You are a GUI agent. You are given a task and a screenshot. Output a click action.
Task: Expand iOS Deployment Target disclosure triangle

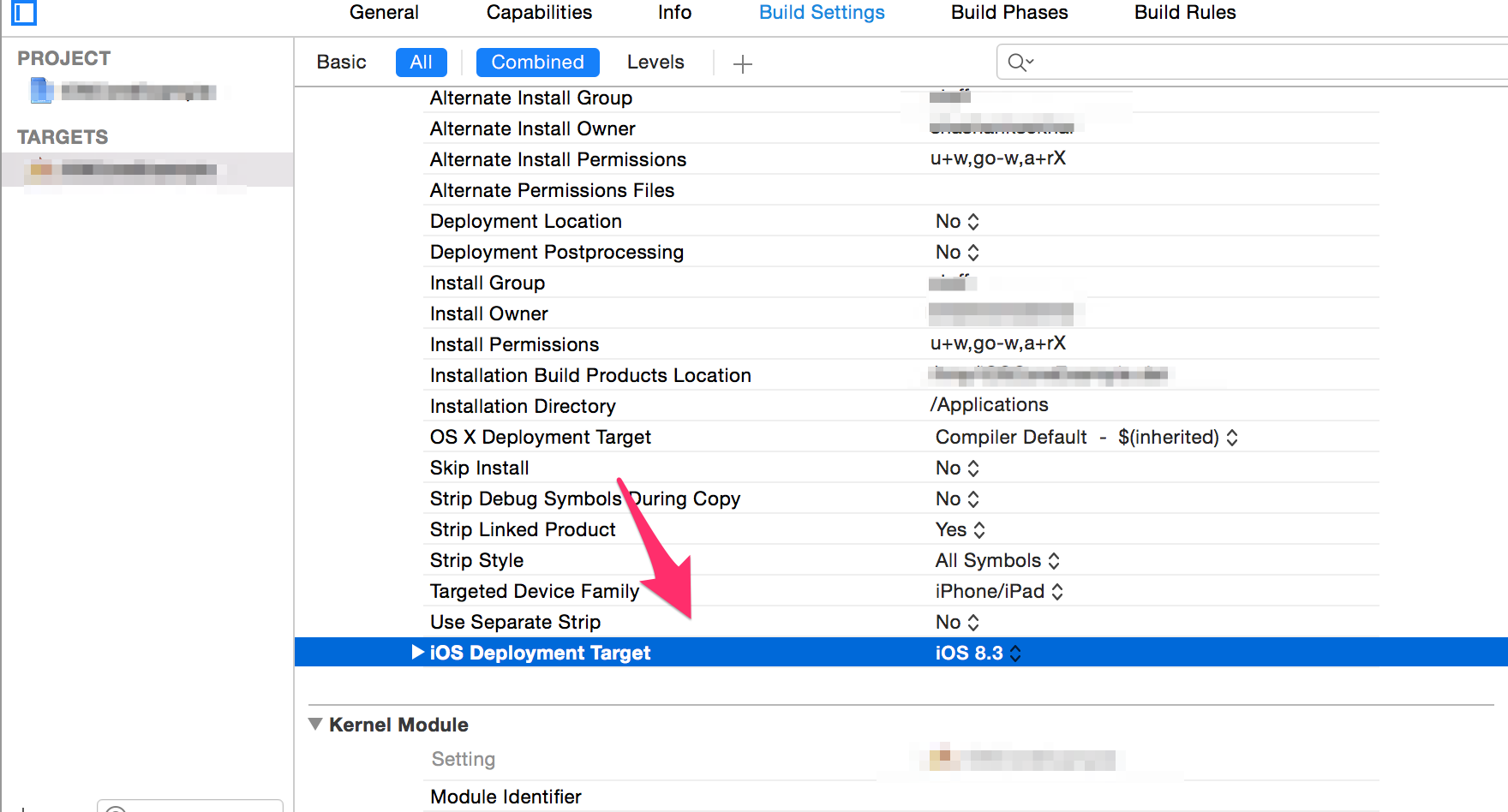coord(417,653)
